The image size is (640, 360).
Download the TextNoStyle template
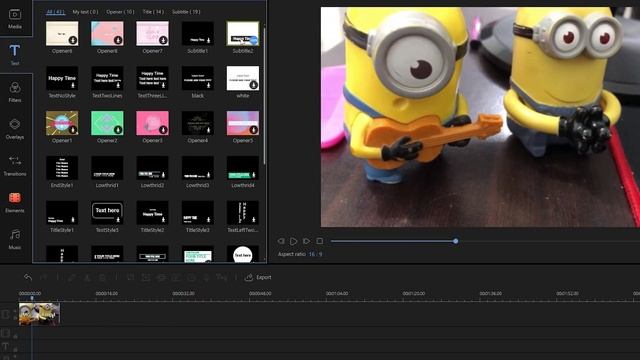pyautogui.click(x=73, y=85)
